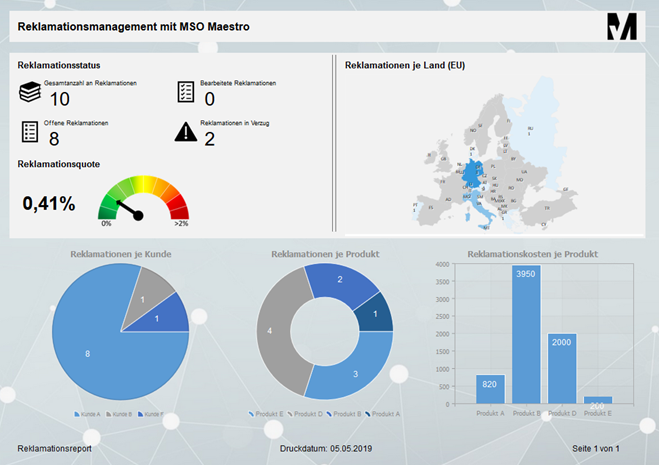Click the checklist icon beside Bearbeitete Reklamationen
This screenshot has height=465, width=659.
185,92
